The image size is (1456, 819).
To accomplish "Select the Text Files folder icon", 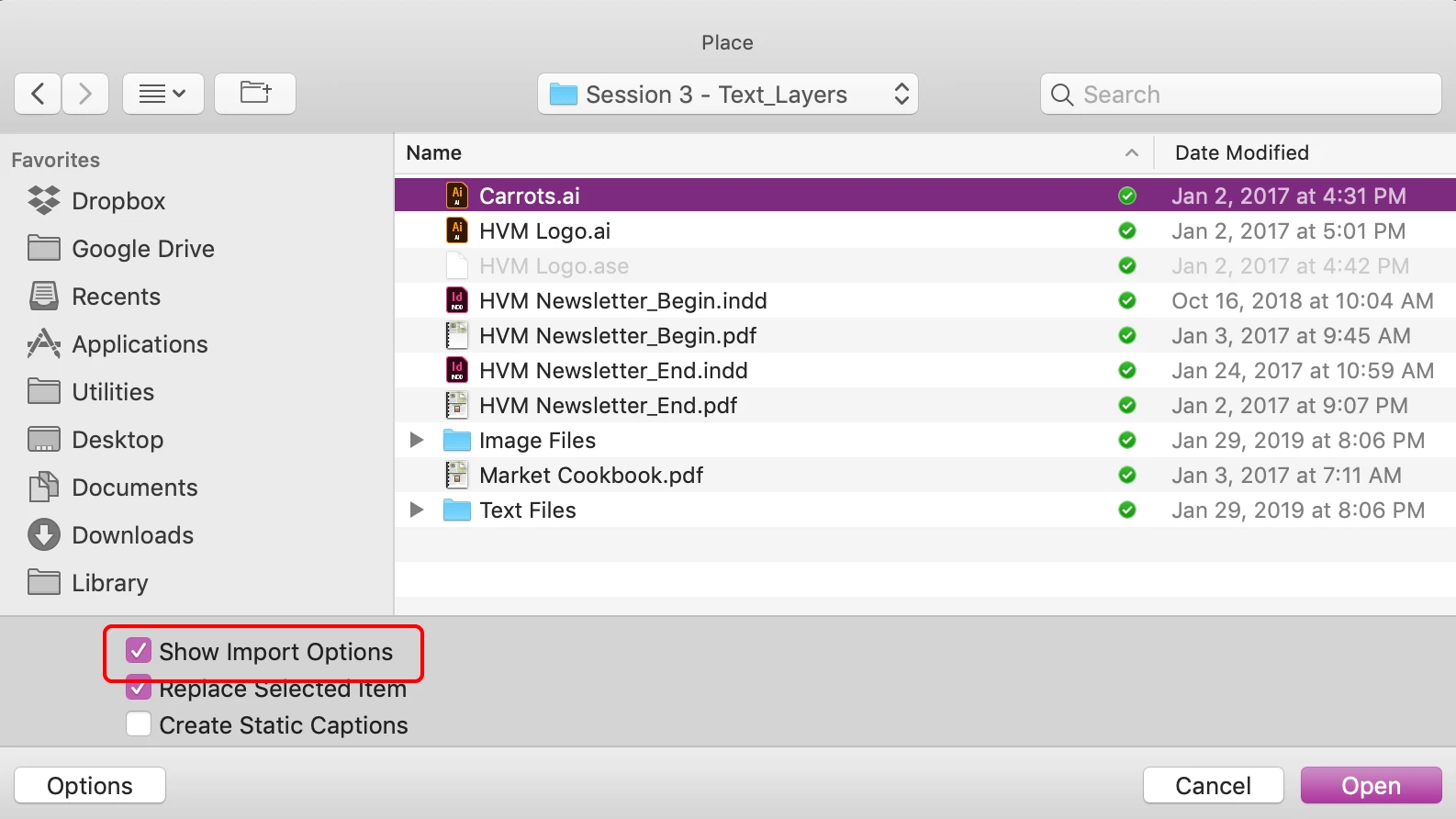I will (457, 510).
